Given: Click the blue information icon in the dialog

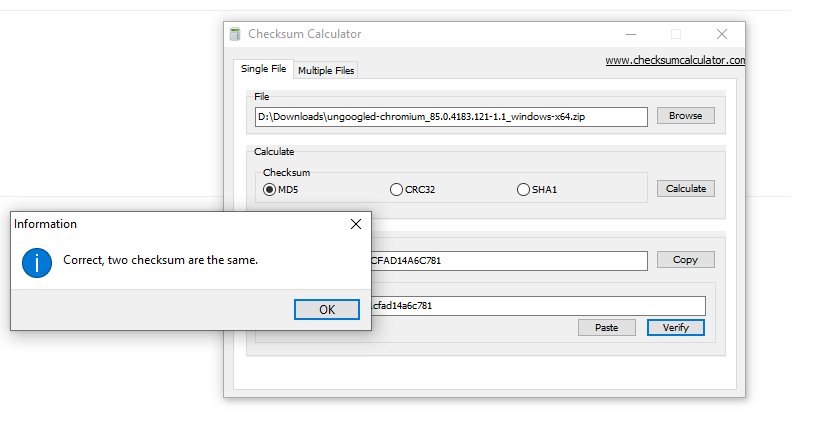Looking at the screenshot, I should point(36,262).
